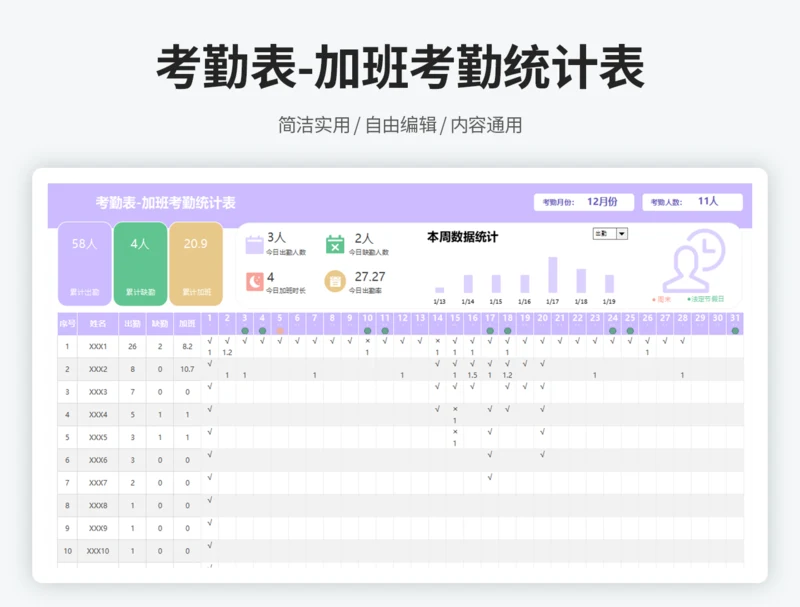Click the purple calendar icon for 今日出勤人数
800x607 pixels.
(254, 244)
